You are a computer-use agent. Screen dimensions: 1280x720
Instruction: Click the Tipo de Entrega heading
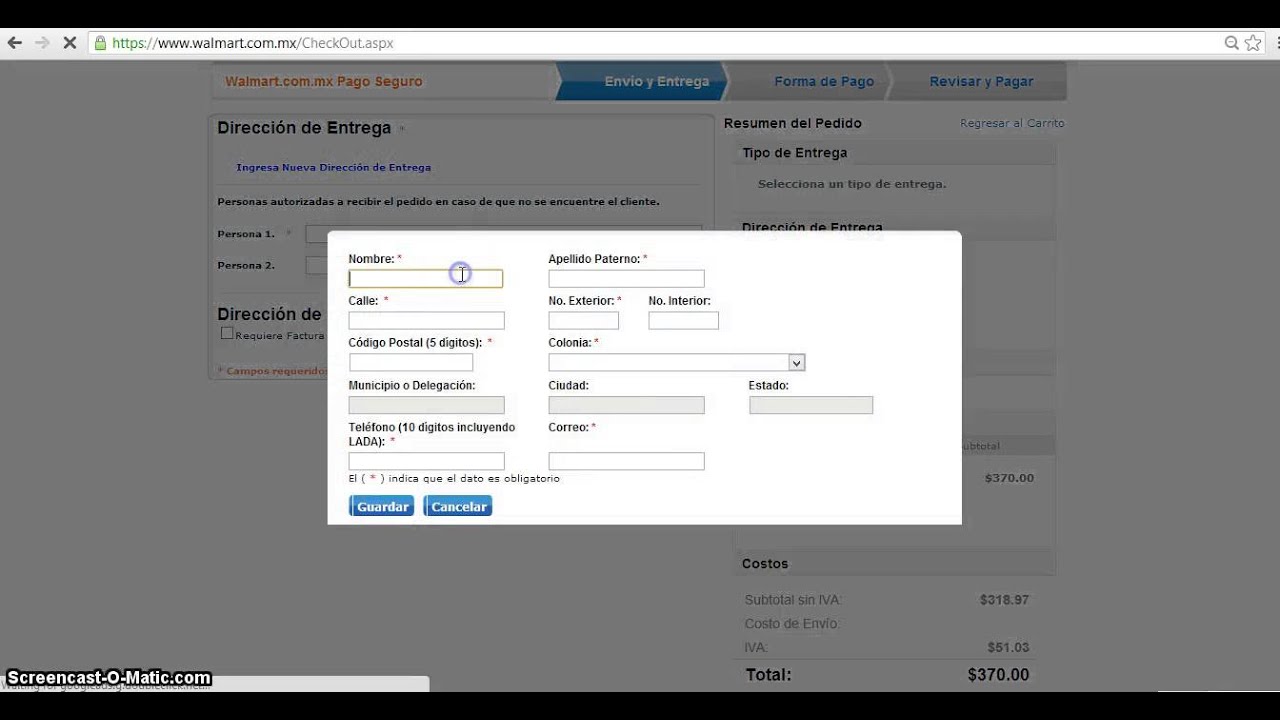pyautogui.click(x=794, y=153)
